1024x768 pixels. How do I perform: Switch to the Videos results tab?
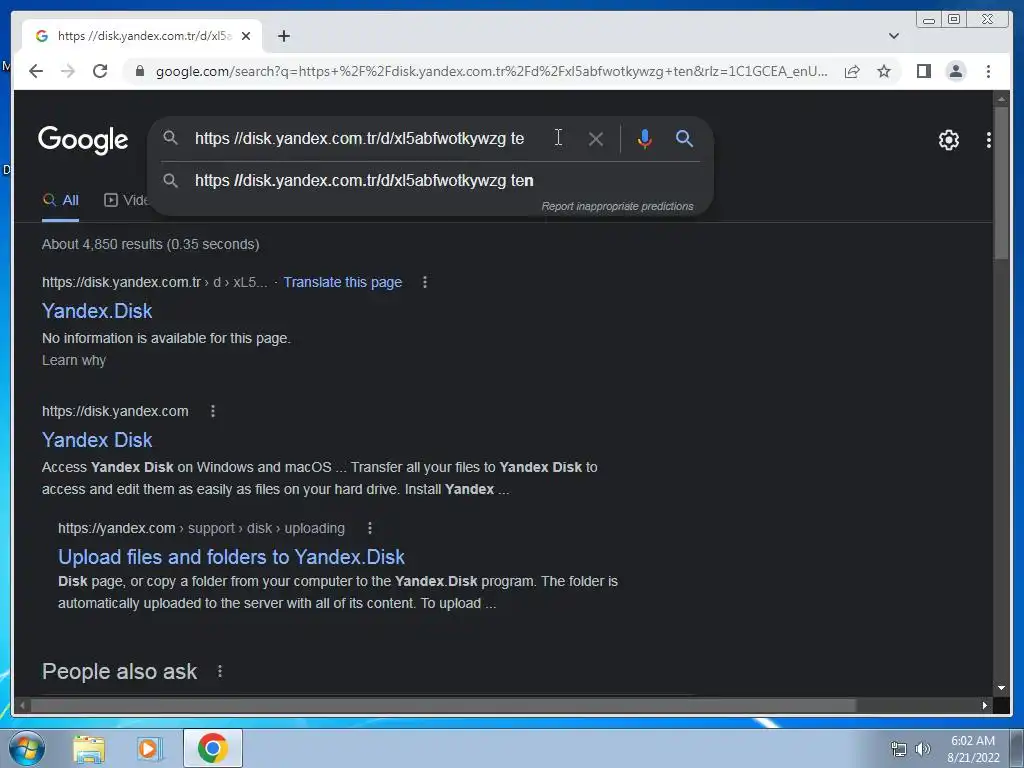click(126, 200)
